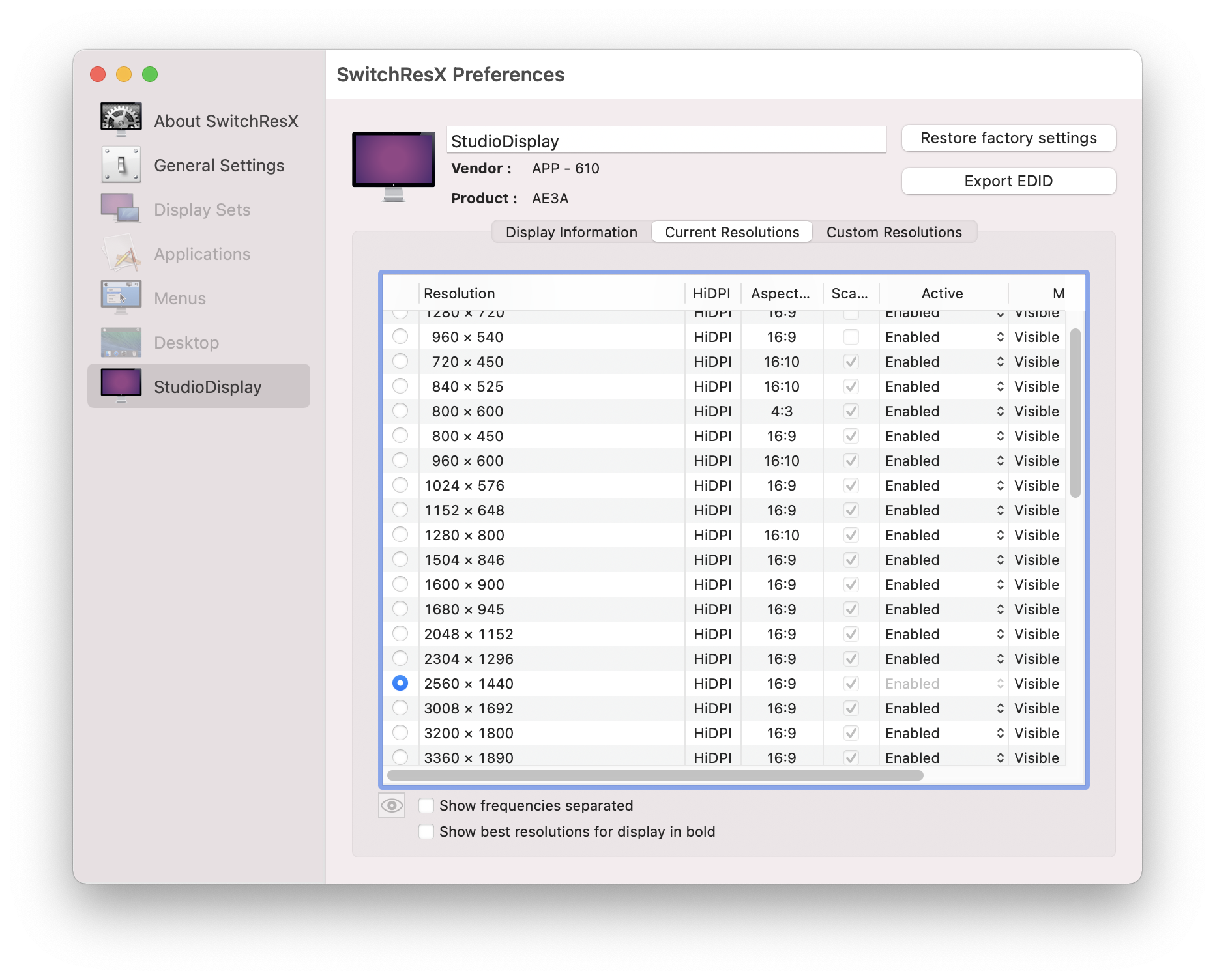
Task: Select the 1504 × 846 radio button
Action: click(x=400, y=559)
